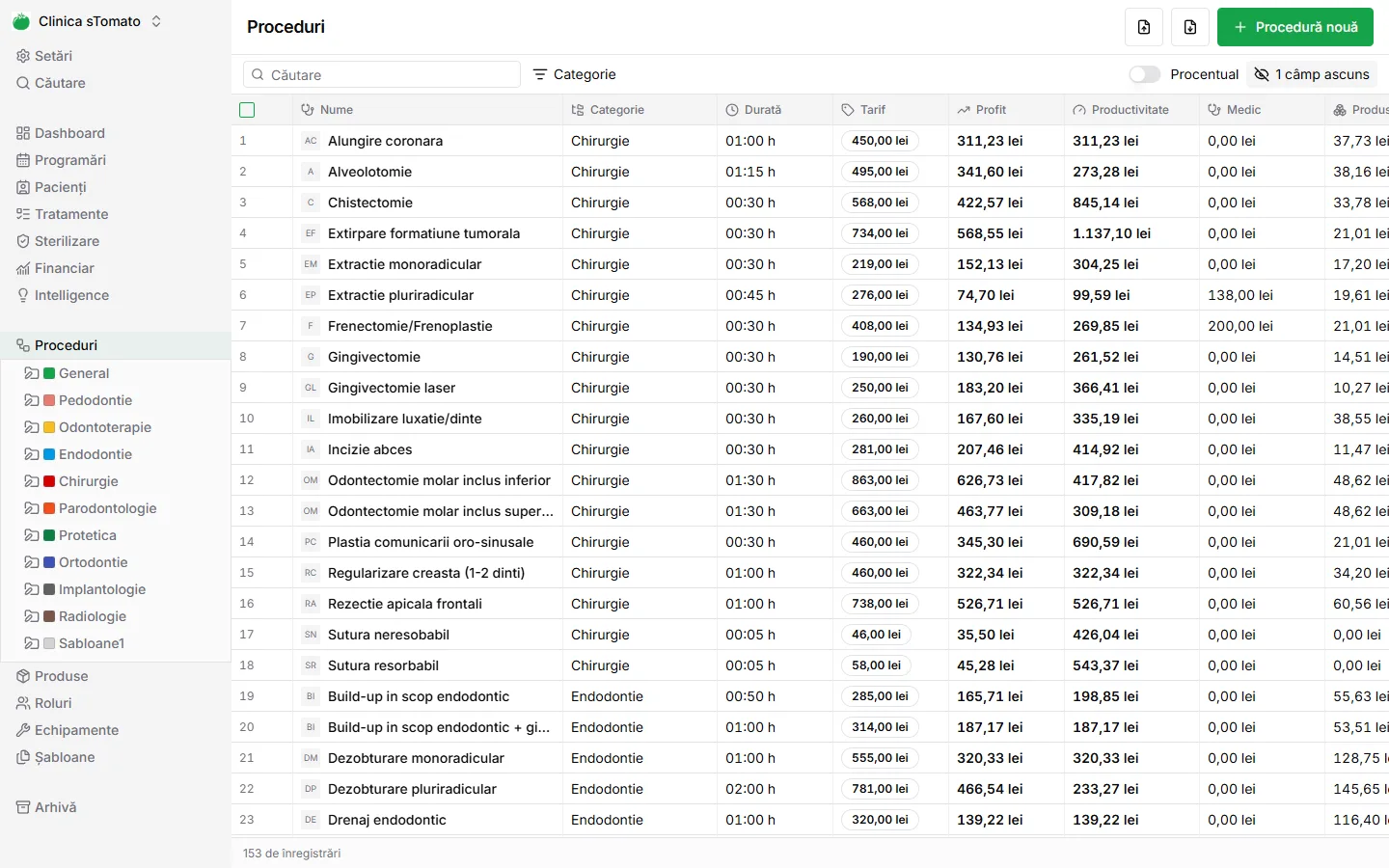1389x868 pixels.
Task: Collapse the Proceduri sidebar section
Action: [x=116, y=345]
